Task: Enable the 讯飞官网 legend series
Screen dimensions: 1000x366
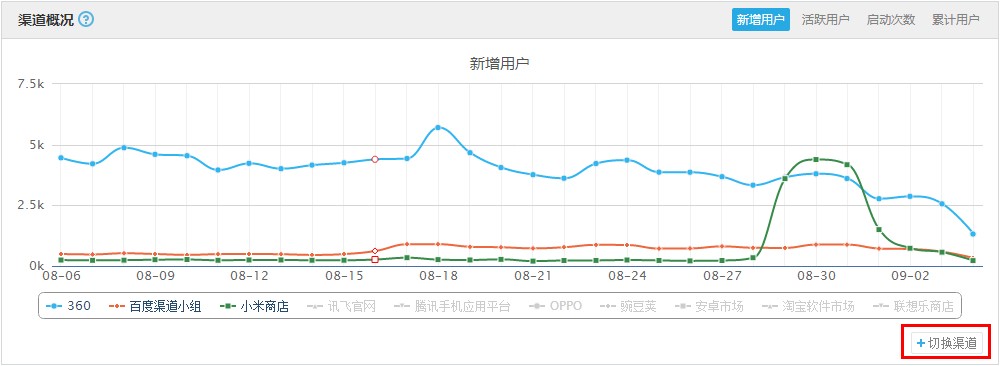Action: pos(341,306)
